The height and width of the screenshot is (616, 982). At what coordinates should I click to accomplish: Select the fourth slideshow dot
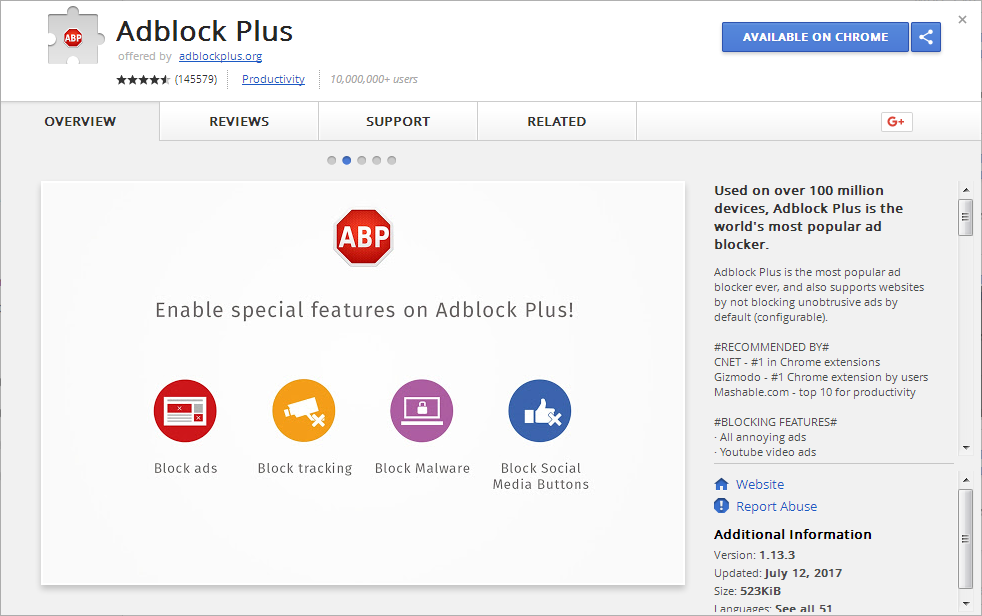pyautogui.click(x=376, y=160)
